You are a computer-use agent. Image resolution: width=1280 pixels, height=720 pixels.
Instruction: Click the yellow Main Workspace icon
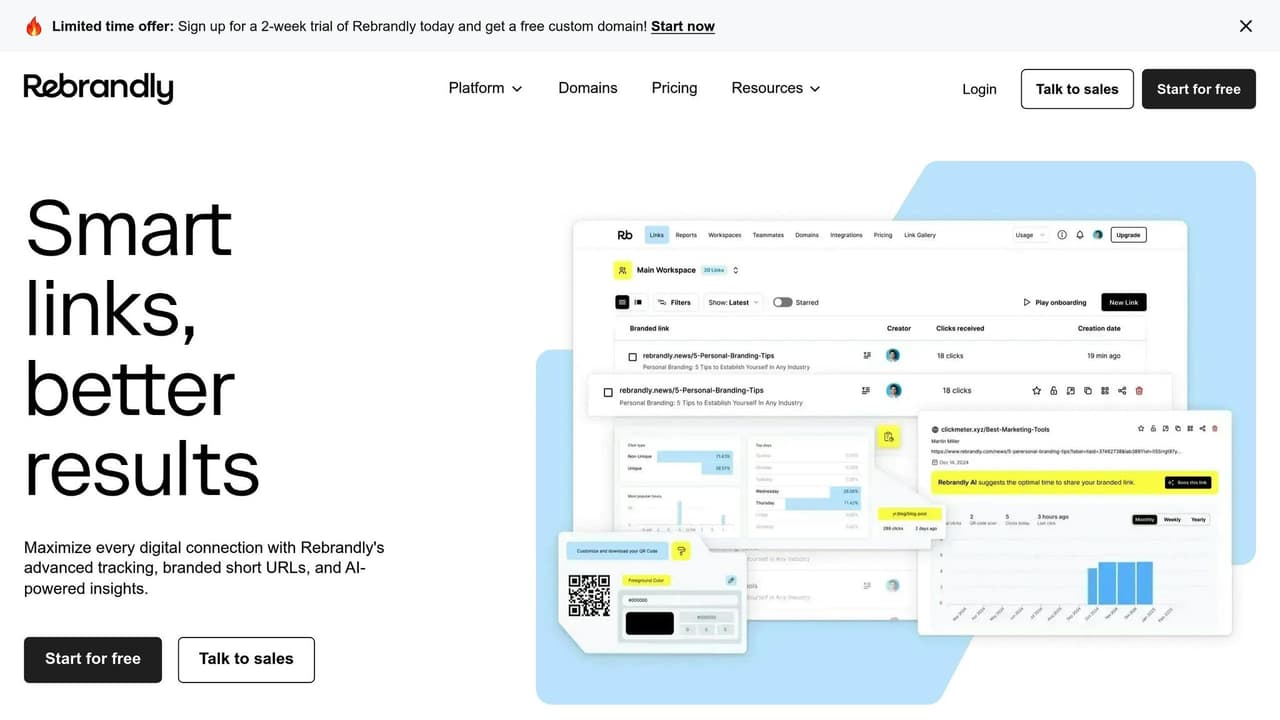pyautogui.click(x=623, y=270)
